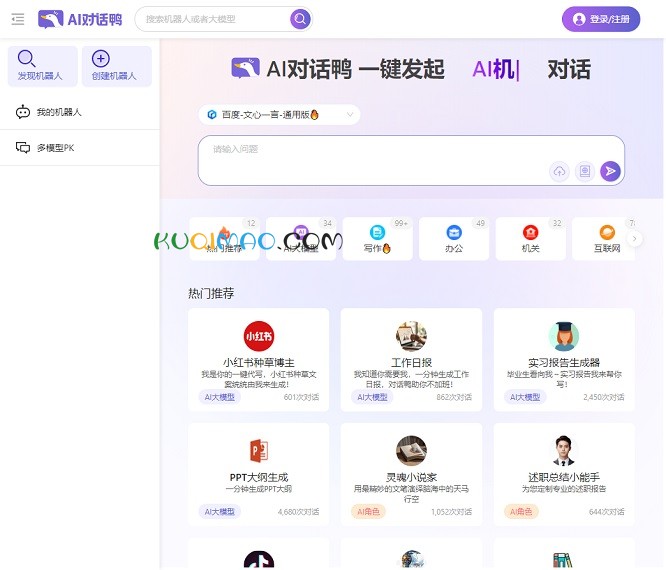Open the 述职总结小能手 bot title

coord(564,477)
